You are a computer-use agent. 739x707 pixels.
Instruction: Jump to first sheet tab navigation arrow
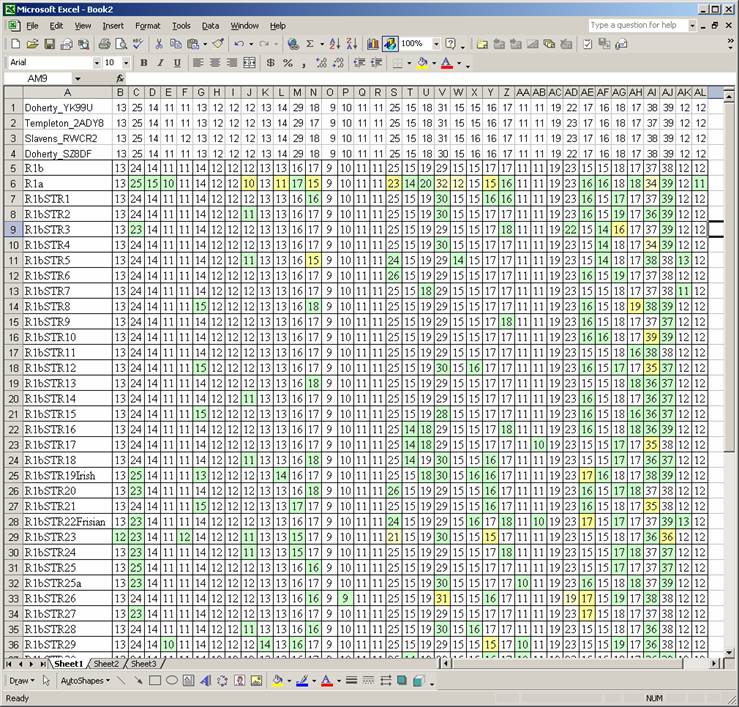pyautogui.click(x=8, y=664)
